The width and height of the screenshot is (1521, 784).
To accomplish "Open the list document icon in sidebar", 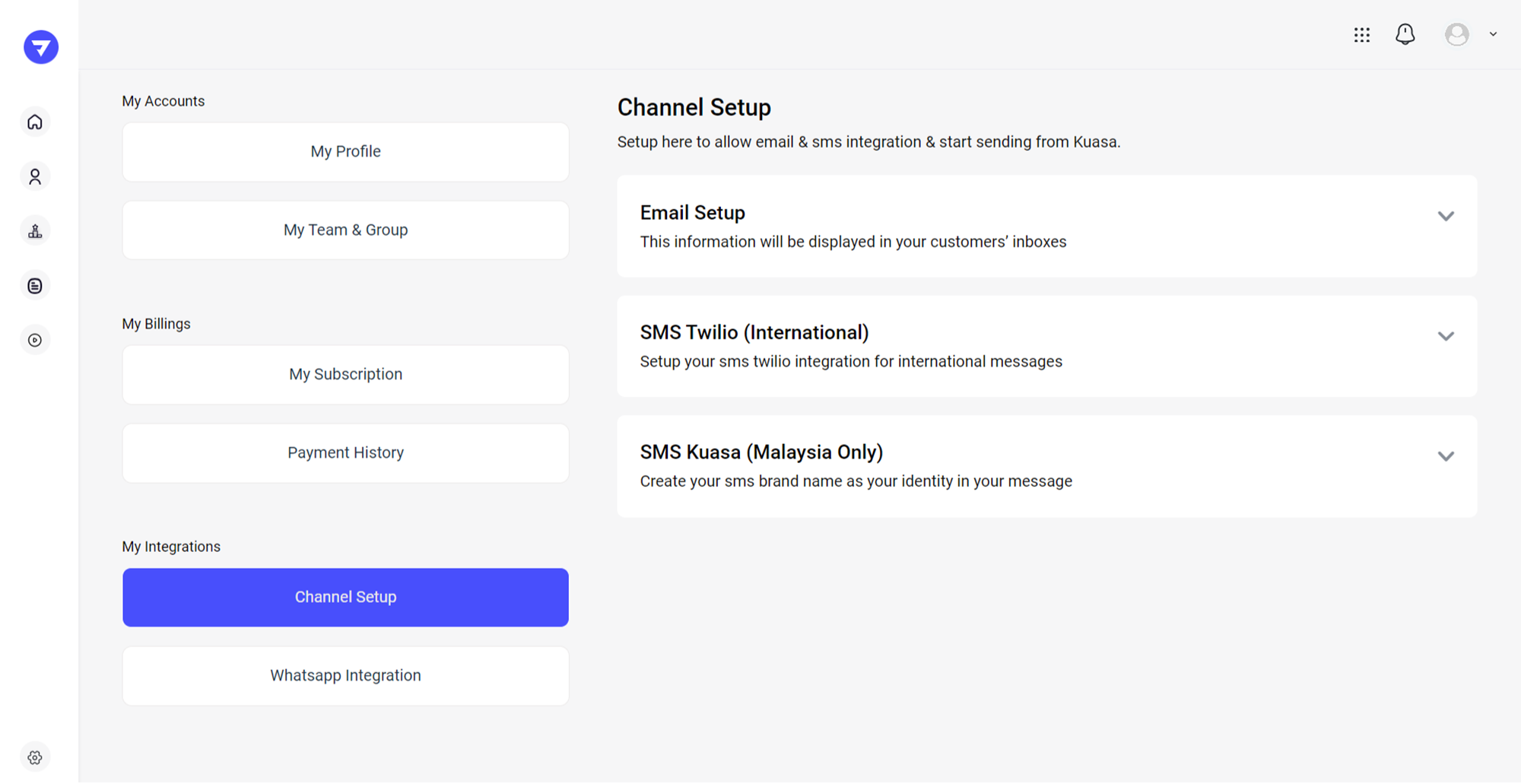I will [35, 286].
